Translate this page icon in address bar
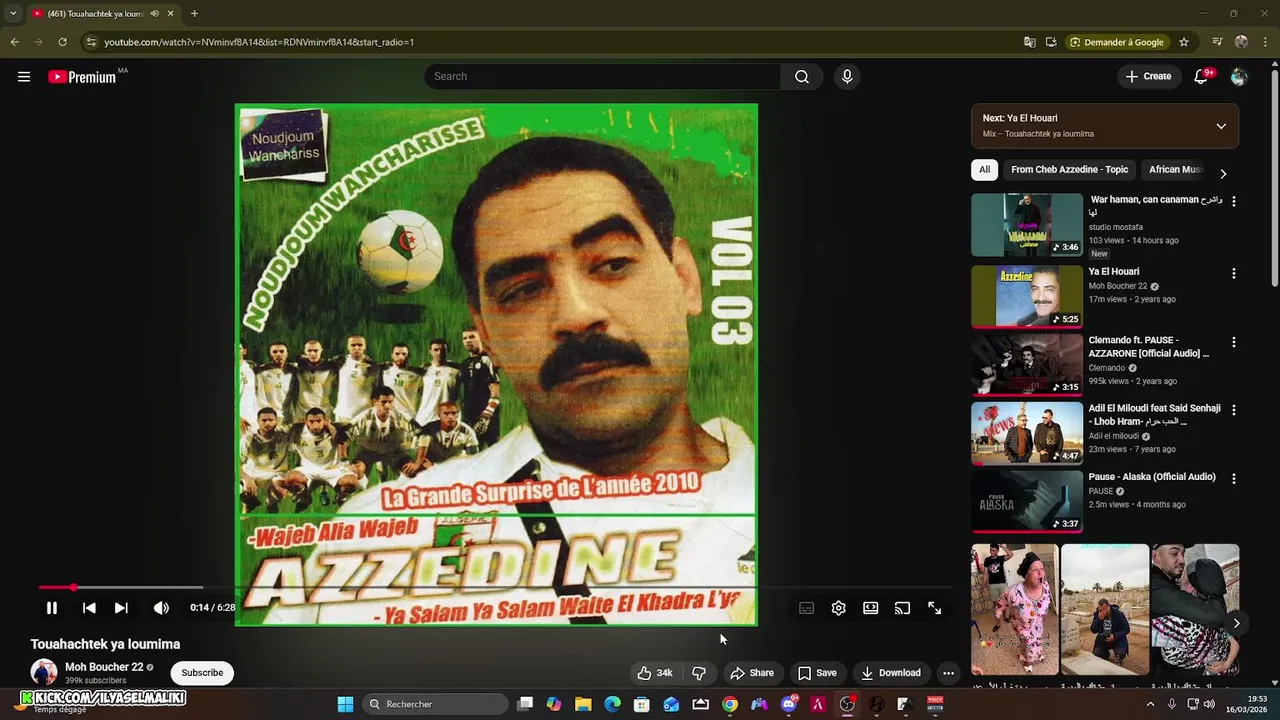This screenshot has width=1280, height=720. pyautogui.click(x=1030, y=42)
